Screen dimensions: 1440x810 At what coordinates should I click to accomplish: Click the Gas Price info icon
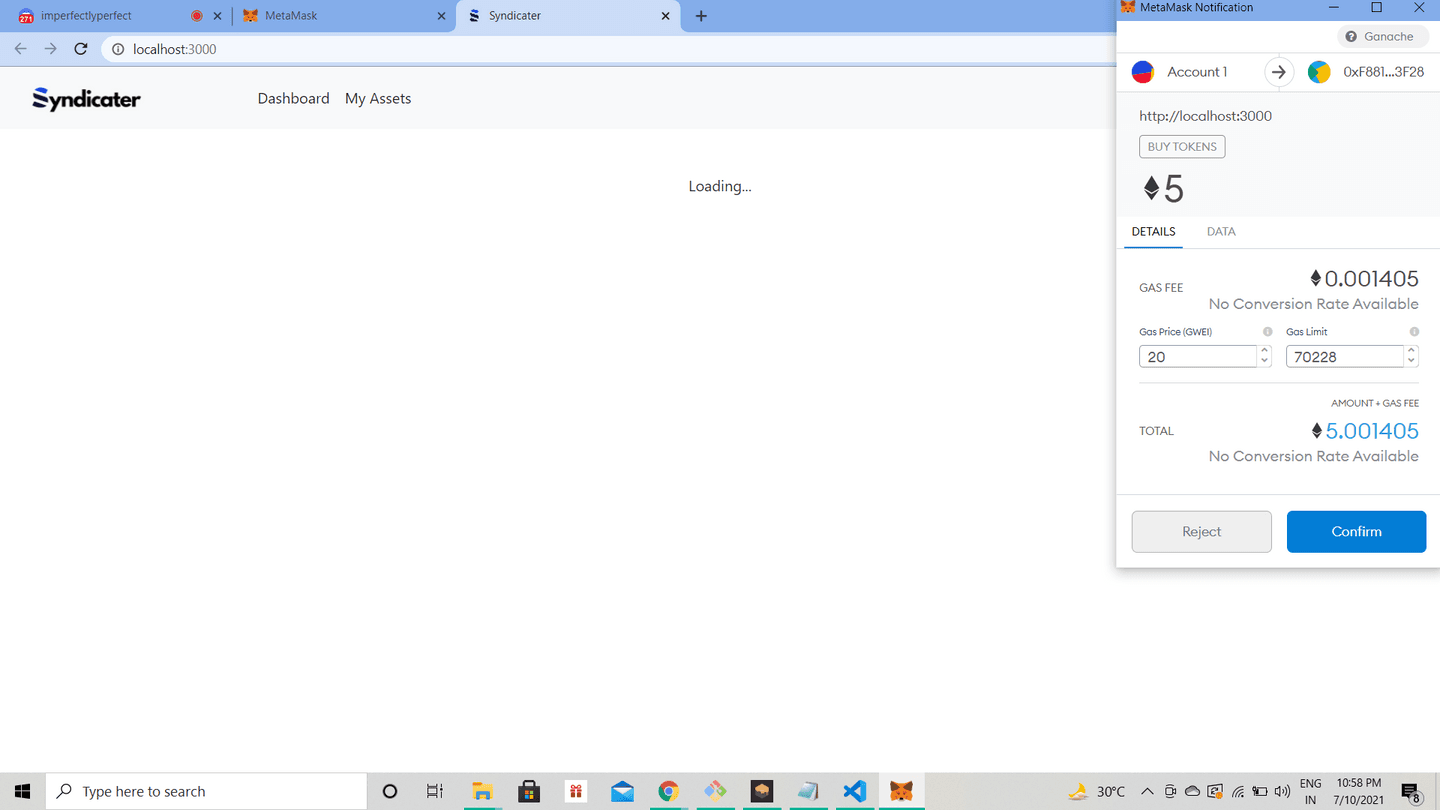tap(1267, 331)
